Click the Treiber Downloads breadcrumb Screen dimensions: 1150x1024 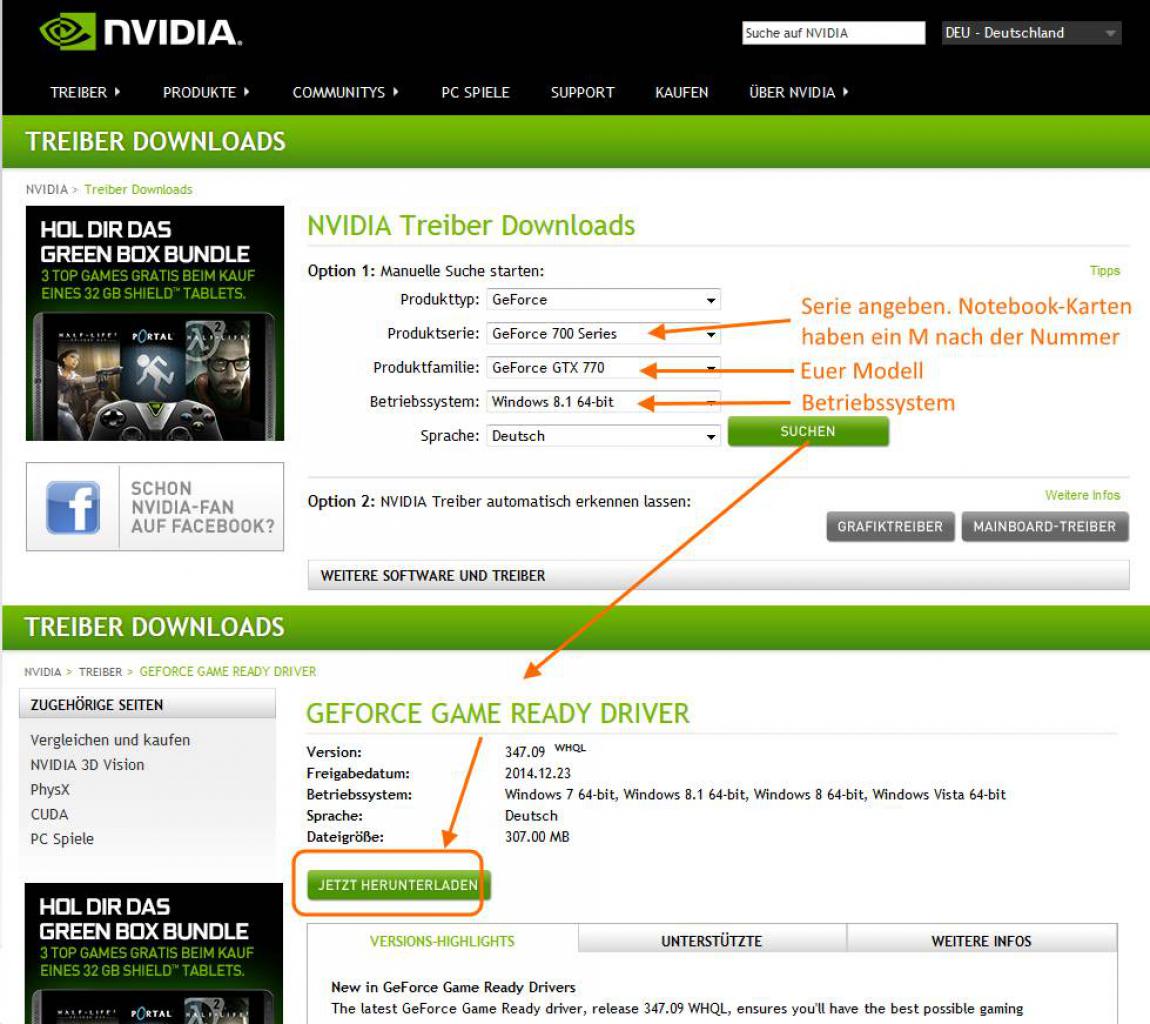138,189
